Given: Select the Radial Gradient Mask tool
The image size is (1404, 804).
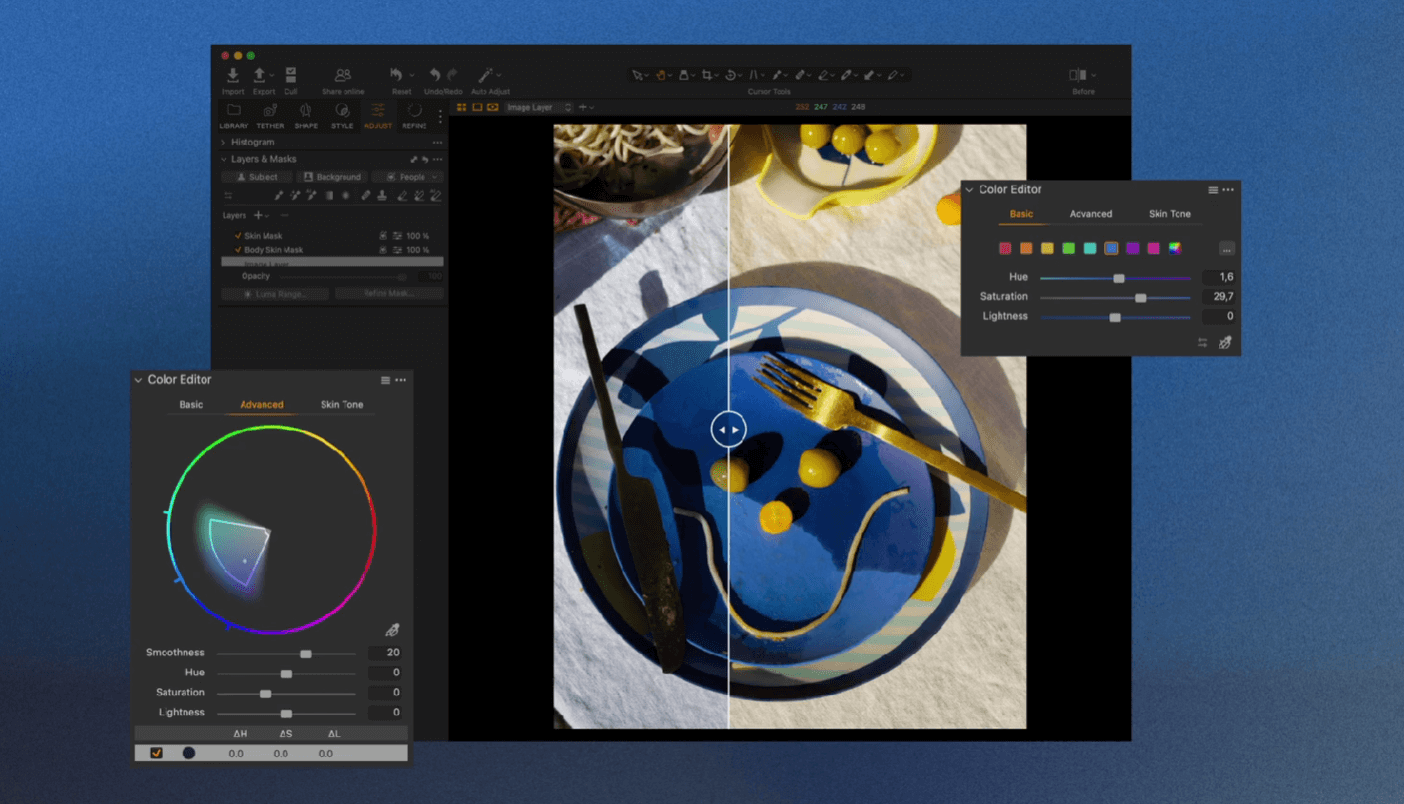Looking at the screenshot, I should pyautogui.click(x=346, y=196).
